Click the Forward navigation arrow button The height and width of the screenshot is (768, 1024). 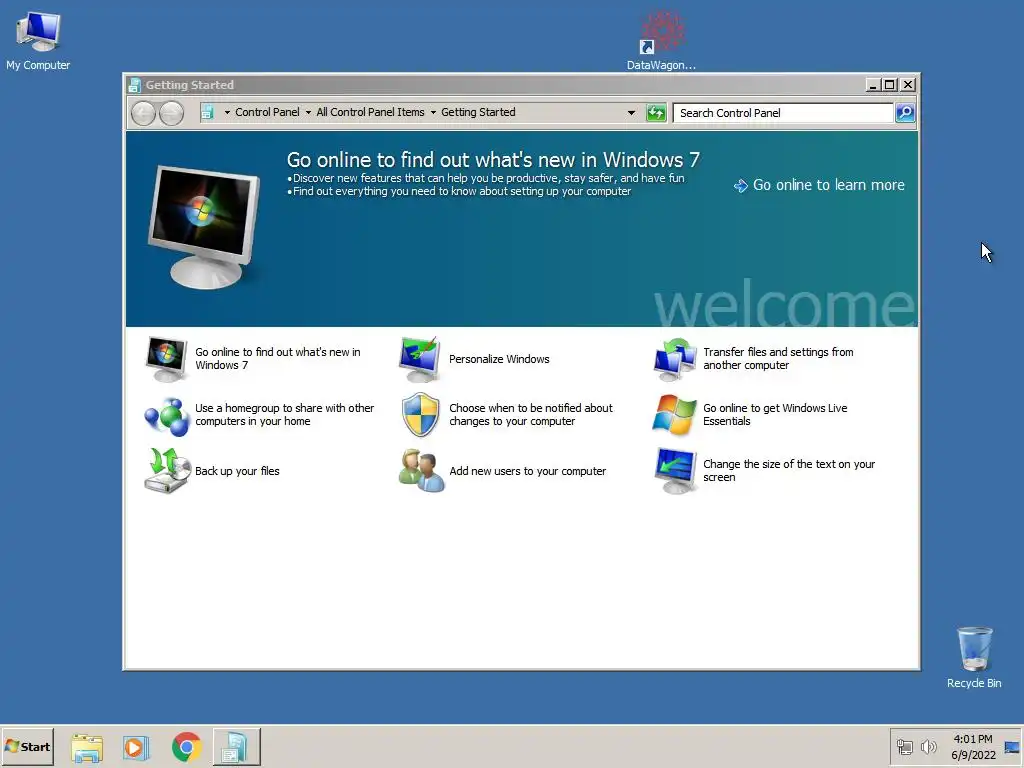[171, 113]
